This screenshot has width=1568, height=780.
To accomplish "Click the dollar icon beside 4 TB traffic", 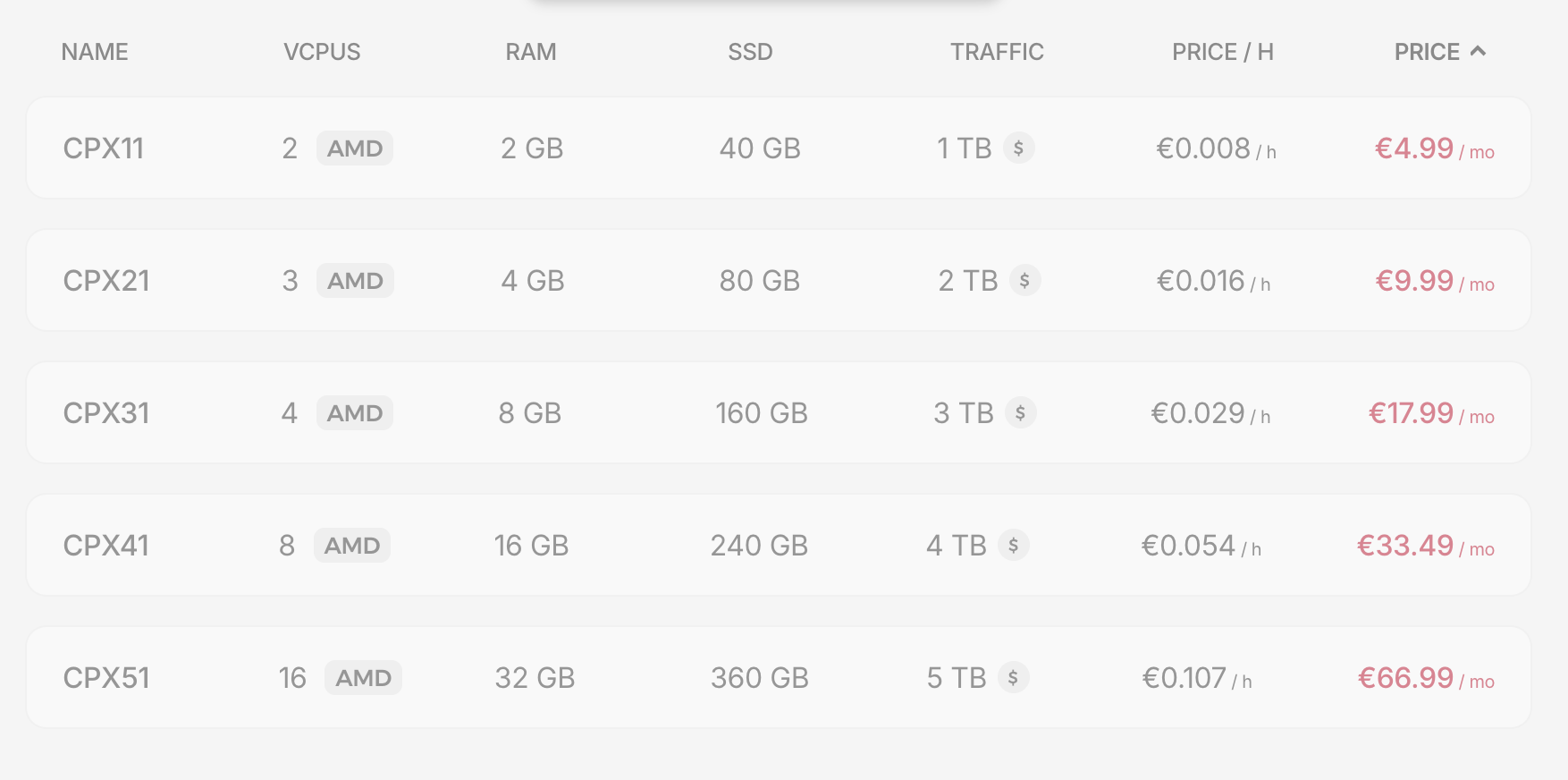I will coord(1013,545).
